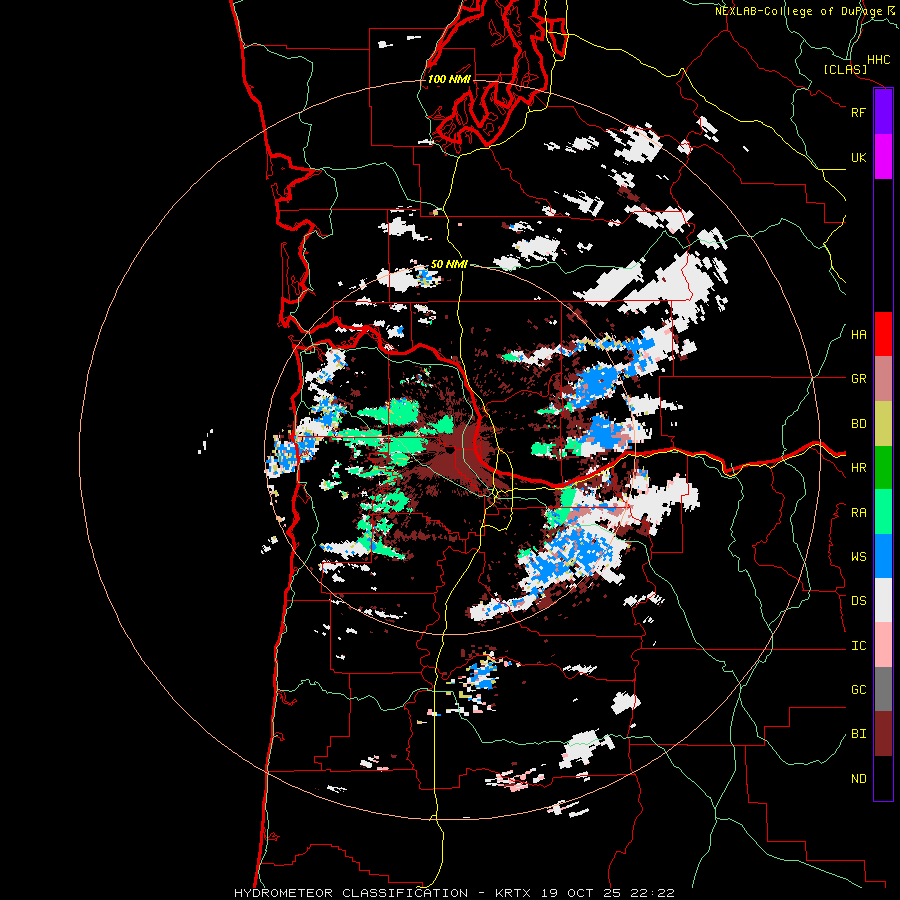
Task: Click the IC pink legend color swatch
Action: 883,645
